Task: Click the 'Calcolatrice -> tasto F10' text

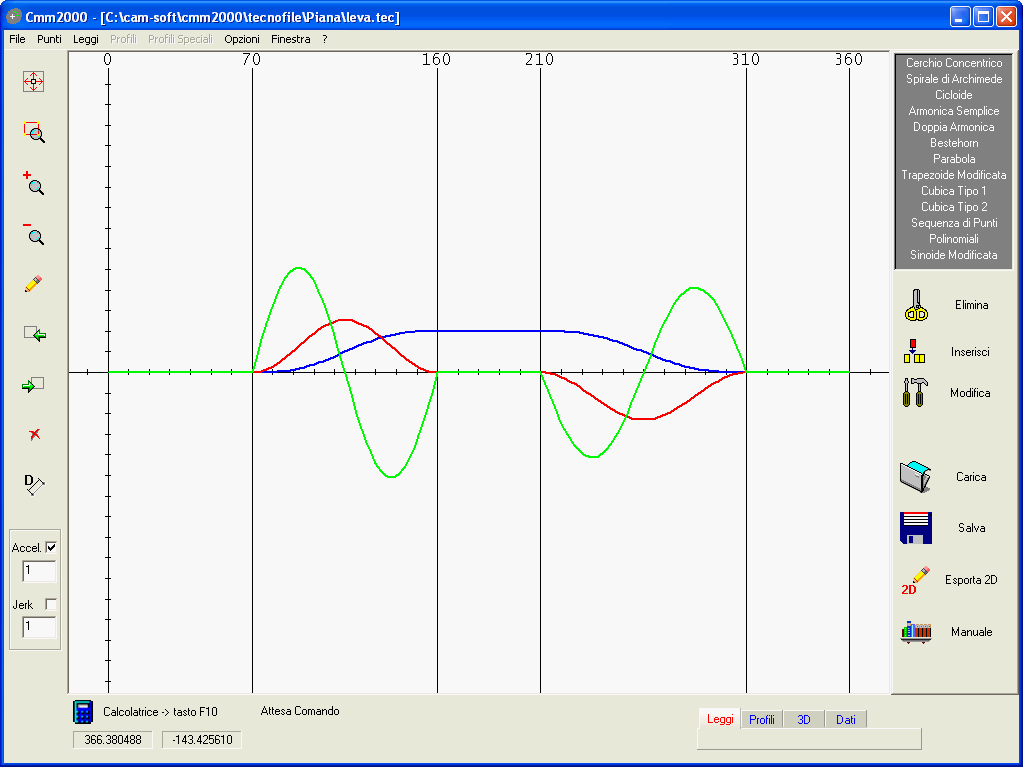Action: [x=160, y=712]
